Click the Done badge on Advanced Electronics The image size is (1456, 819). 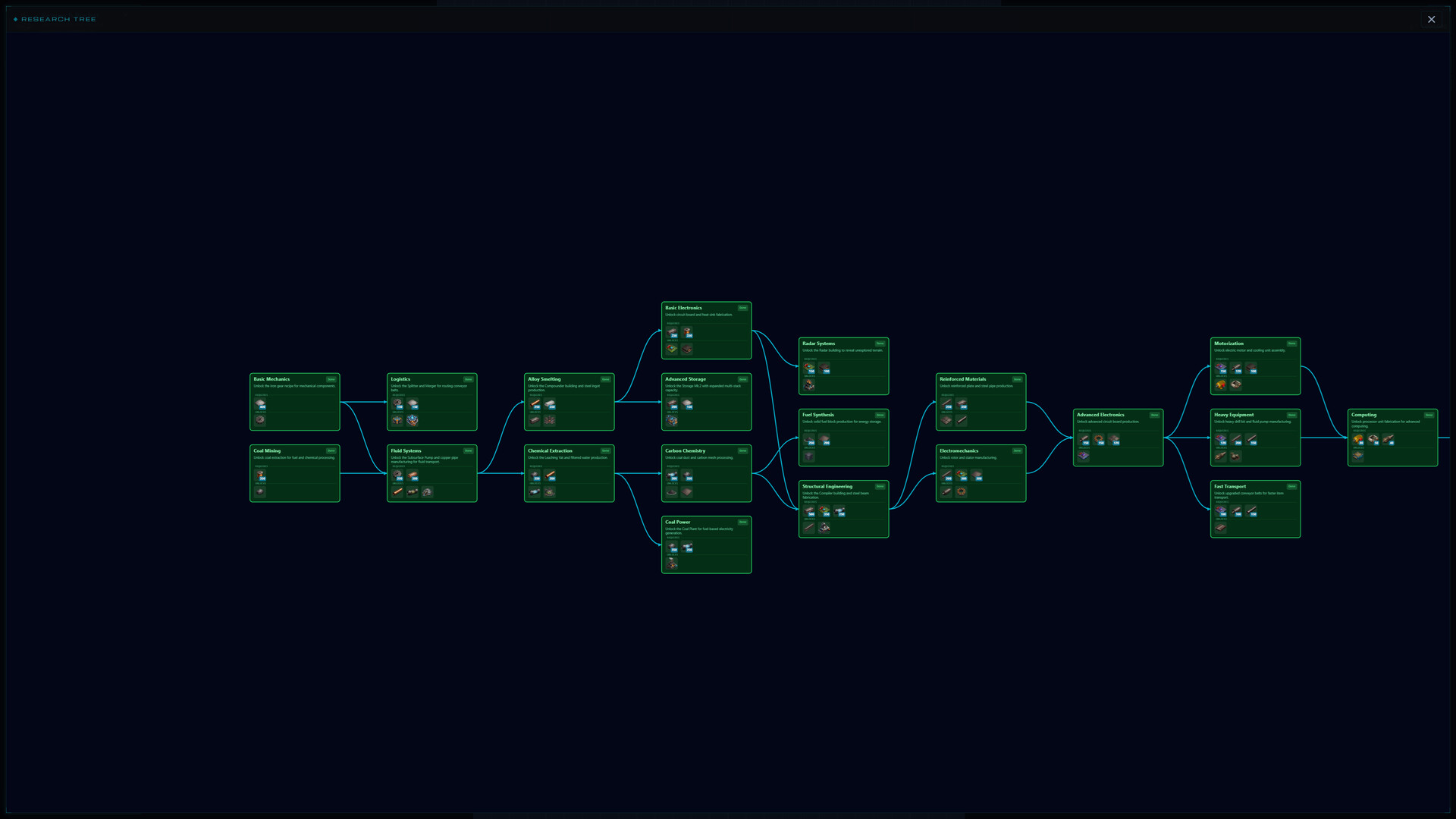(x=1155, y=415)
